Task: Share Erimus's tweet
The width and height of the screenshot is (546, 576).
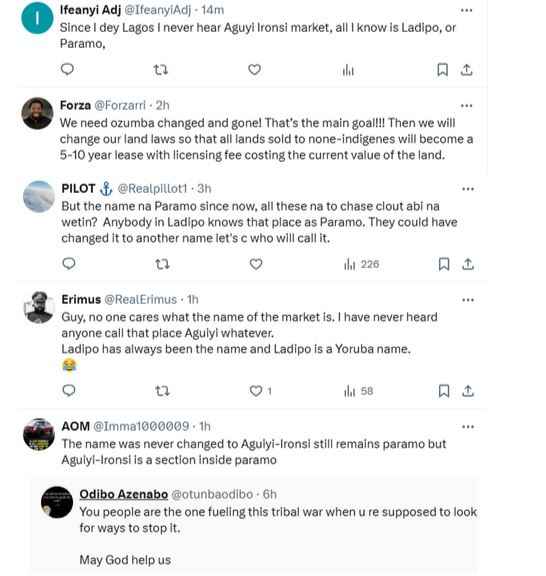Action: tap(468, 391)
